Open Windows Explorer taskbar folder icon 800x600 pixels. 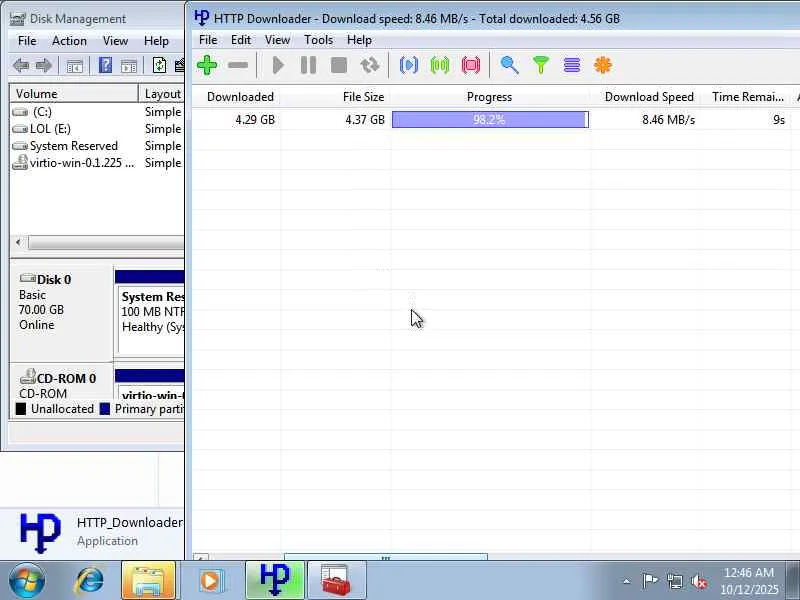148,581
